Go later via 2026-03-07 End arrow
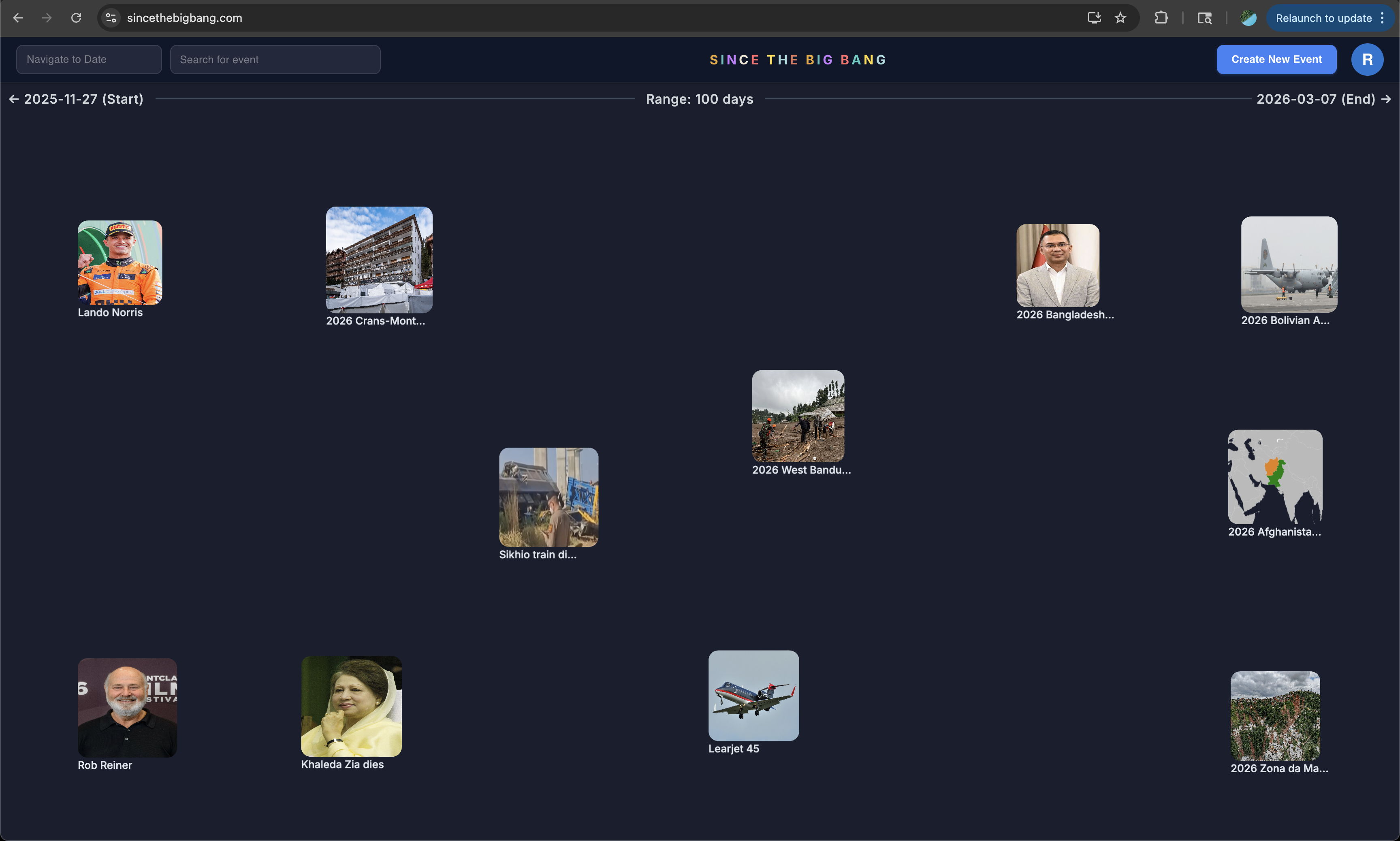Image resolution: width=1400 pixels, height=841 pixels. [x=1386, y=99]
